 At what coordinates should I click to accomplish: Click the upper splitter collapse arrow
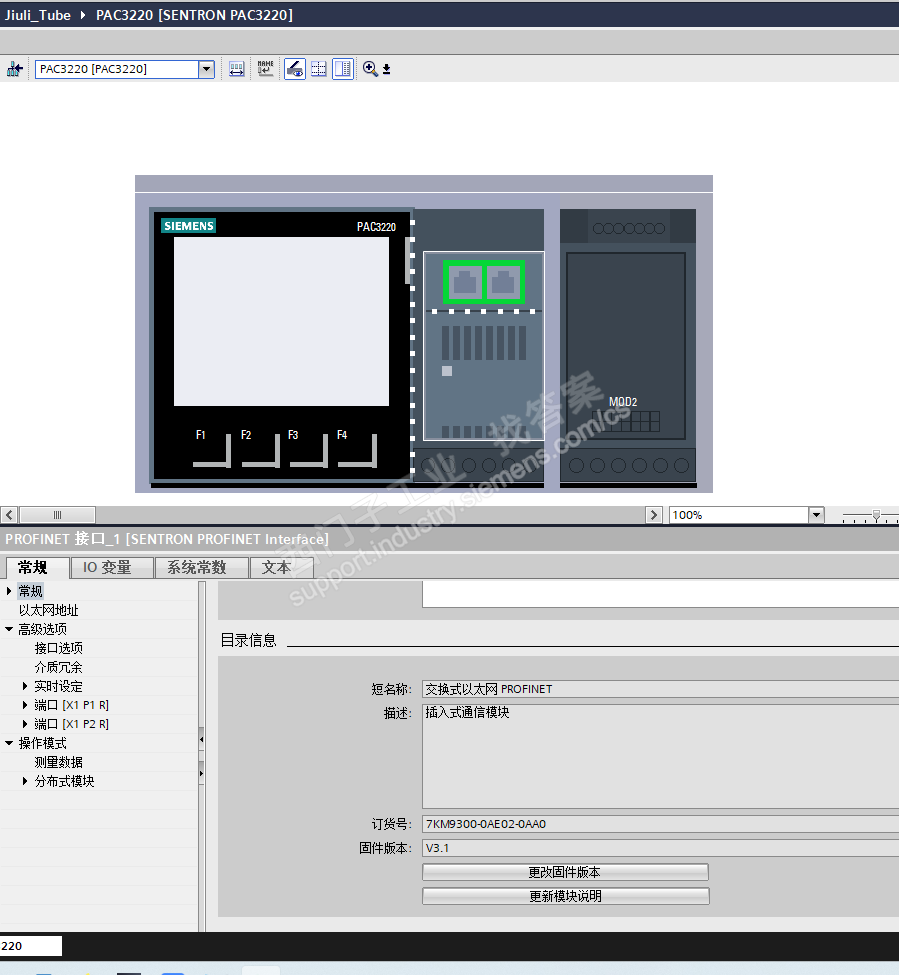(201, 740)
